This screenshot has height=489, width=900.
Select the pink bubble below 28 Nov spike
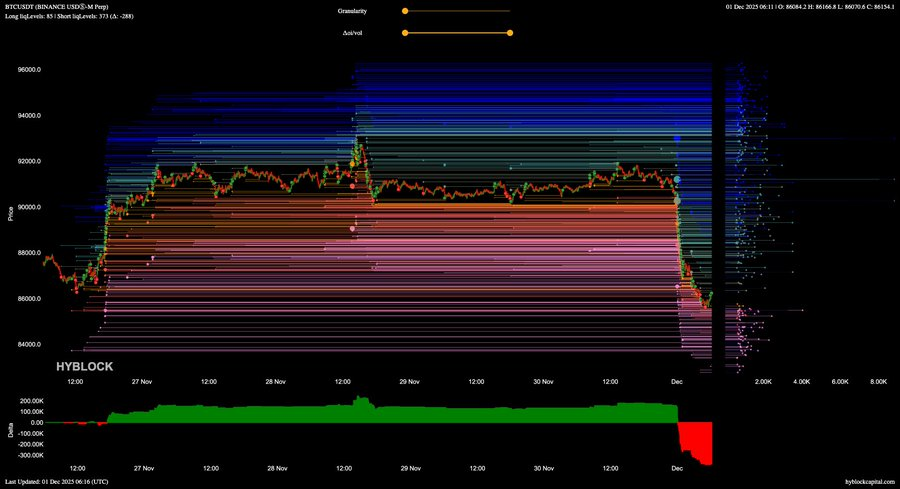(x=352, y=228)
